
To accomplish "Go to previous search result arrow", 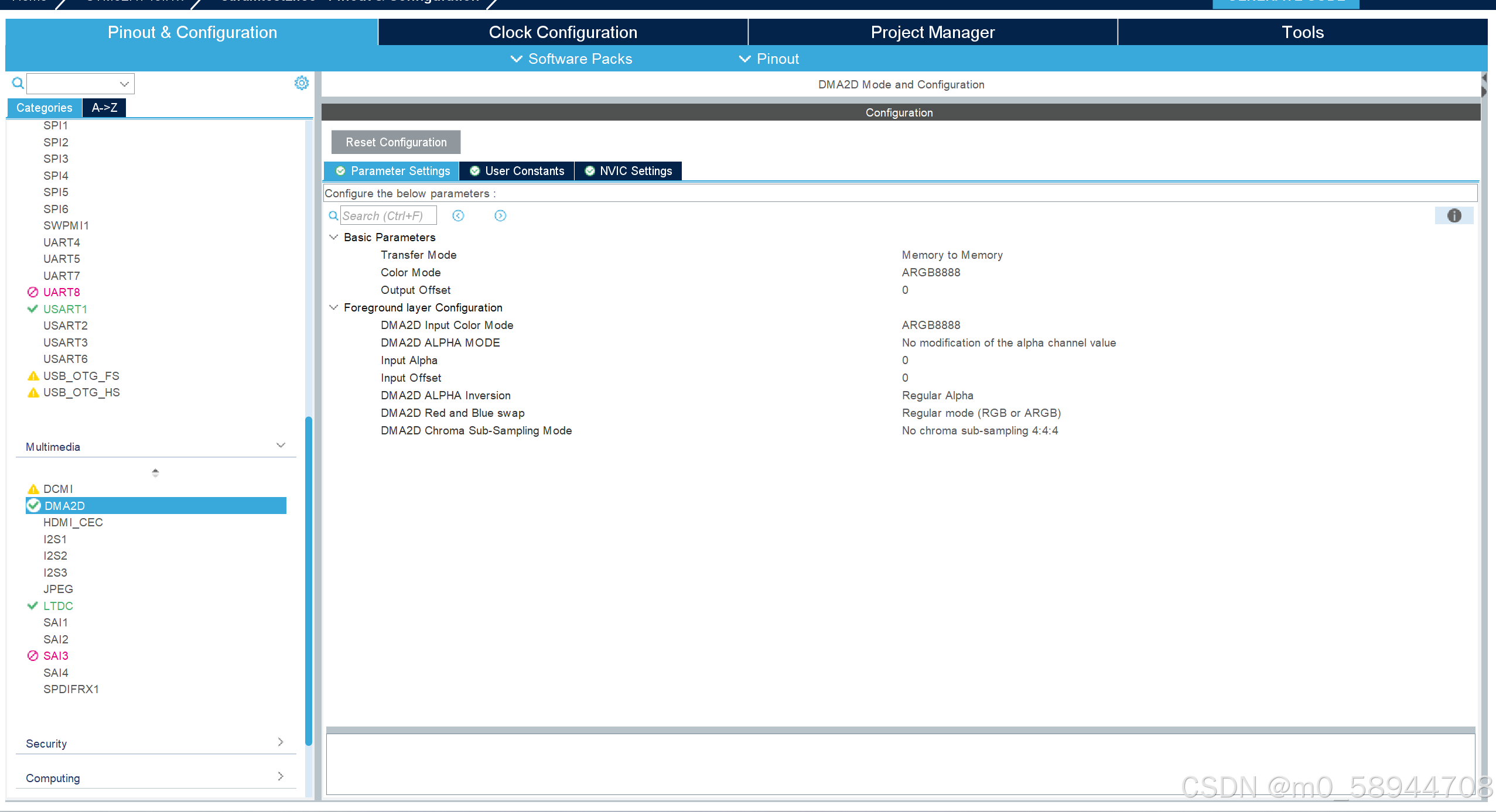I will point(458,215).
